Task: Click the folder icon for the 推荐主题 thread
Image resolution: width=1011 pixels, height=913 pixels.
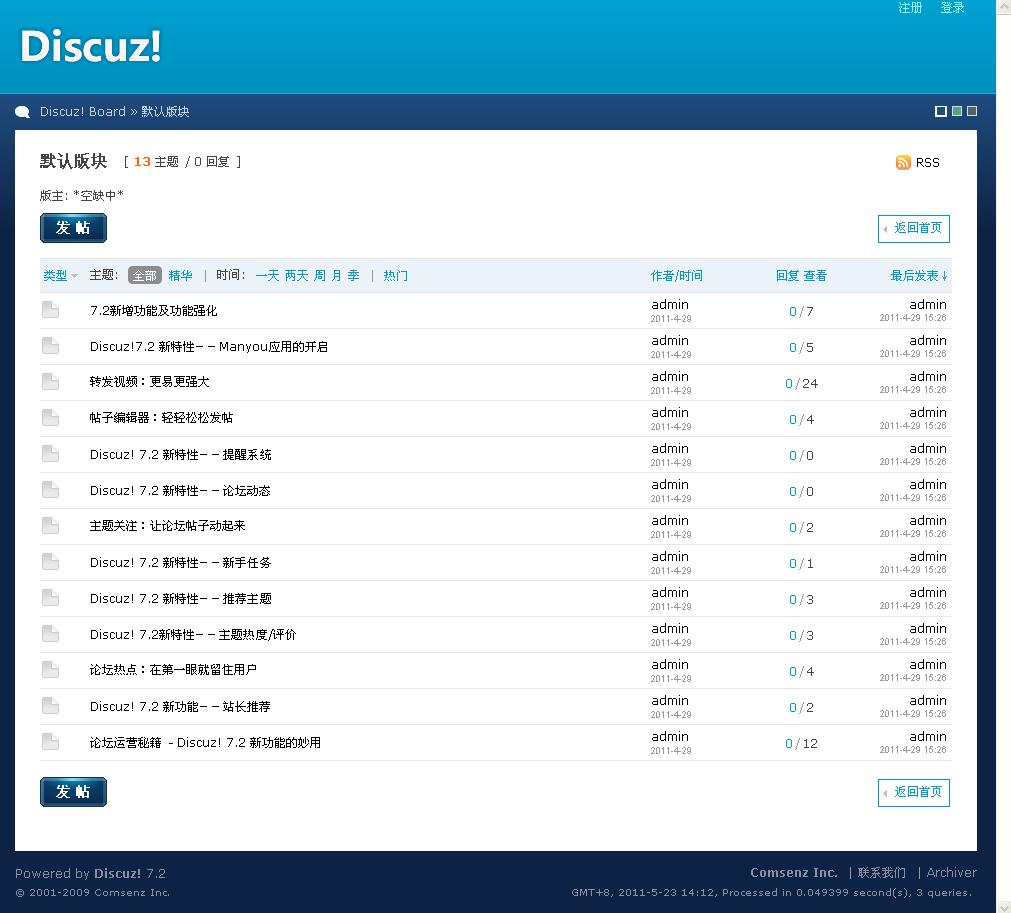Action: [50, 598]
